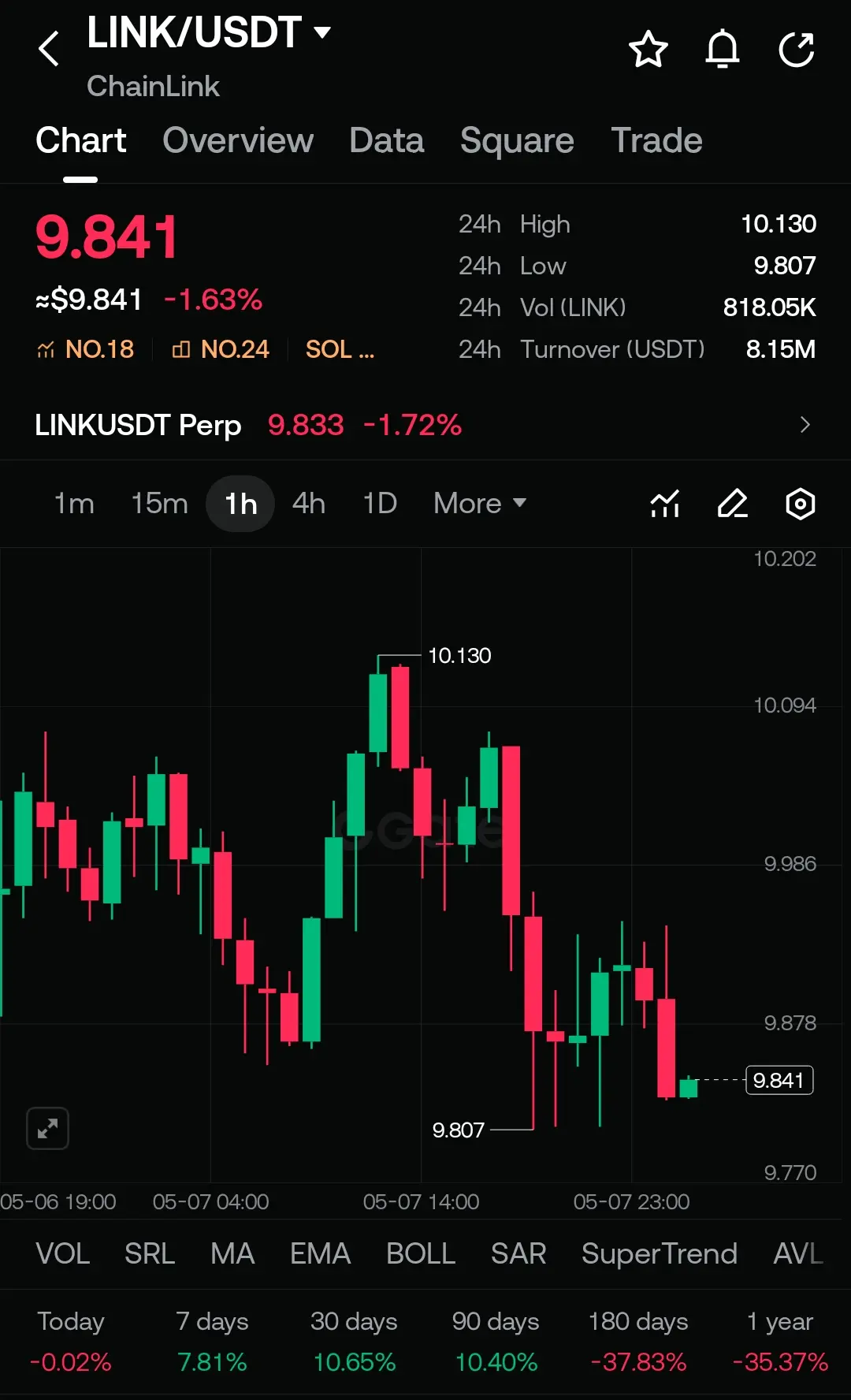Open chart settings hexagon icon
The height and width of the screenshot is (1400, 851).
click(x=801, y=504)
